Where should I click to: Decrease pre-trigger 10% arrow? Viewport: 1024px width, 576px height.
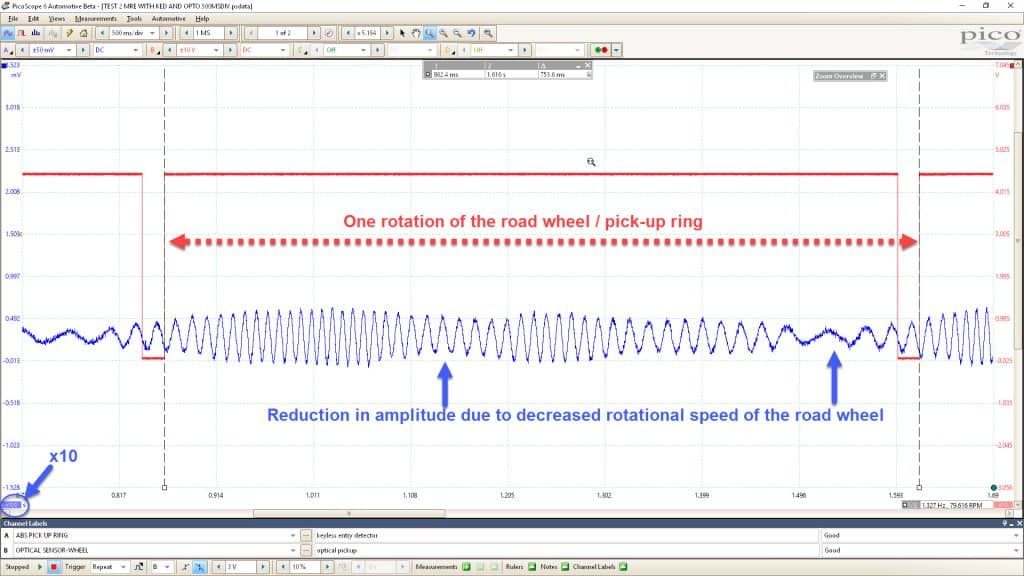pos(283,567)
